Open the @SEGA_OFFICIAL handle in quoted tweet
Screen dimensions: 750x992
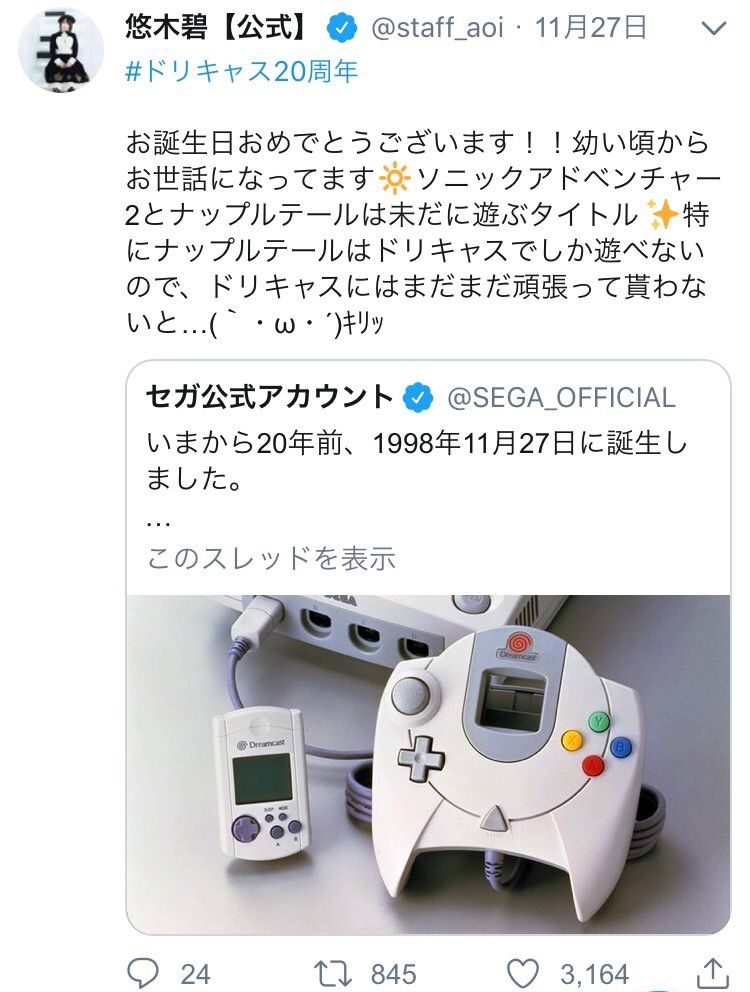(561, 398)
